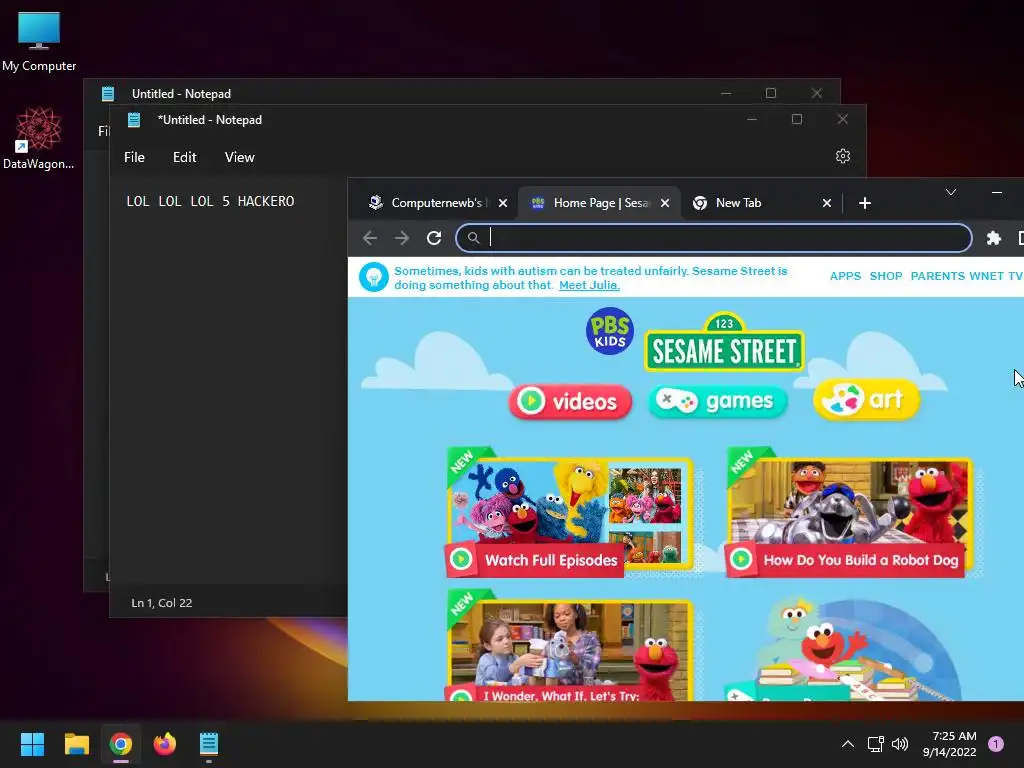Open a new Chrome tab
This screenshot has height=768, width=1024.
tap(865, 203)
